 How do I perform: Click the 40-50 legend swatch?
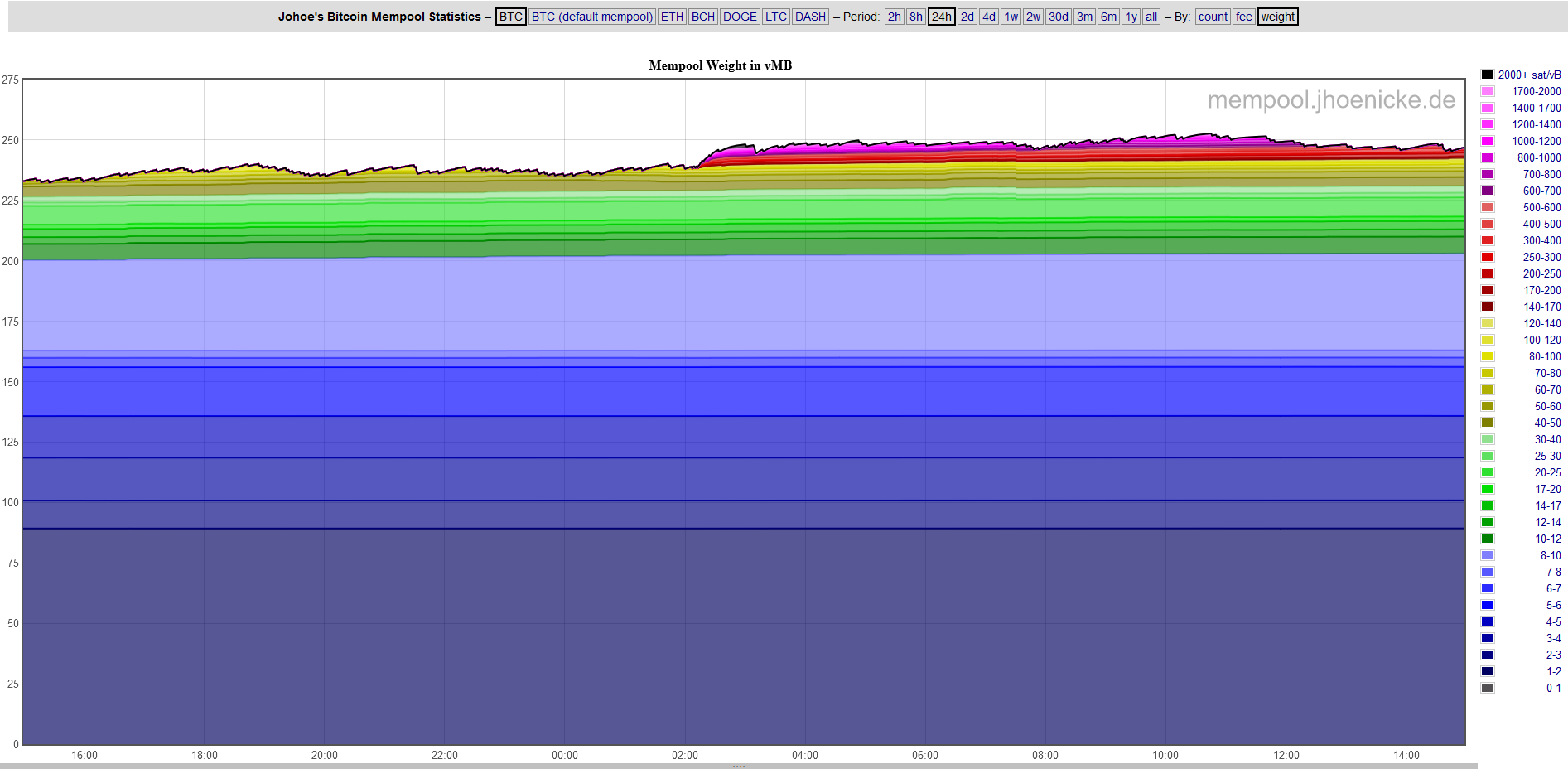coord(1488,423)
